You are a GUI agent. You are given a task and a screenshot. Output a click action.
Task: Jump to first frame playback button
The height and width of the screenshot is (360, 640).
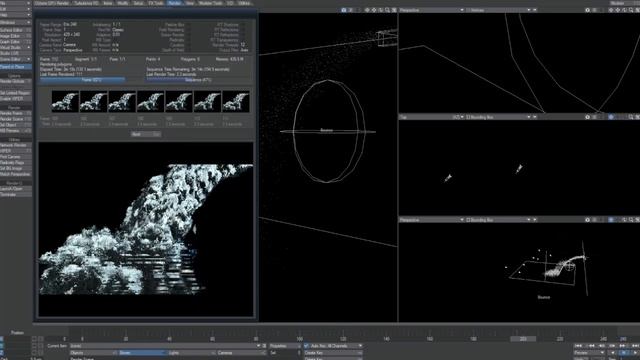pyautogui.click(x=579, y=346)
